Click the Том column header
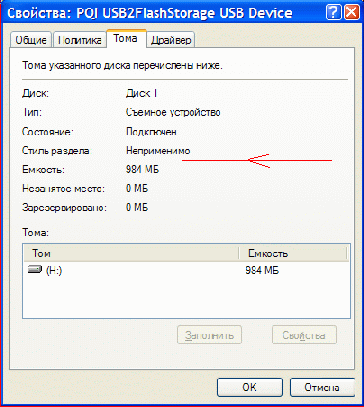Screen dimensions: 364x407 click(131, 253)
